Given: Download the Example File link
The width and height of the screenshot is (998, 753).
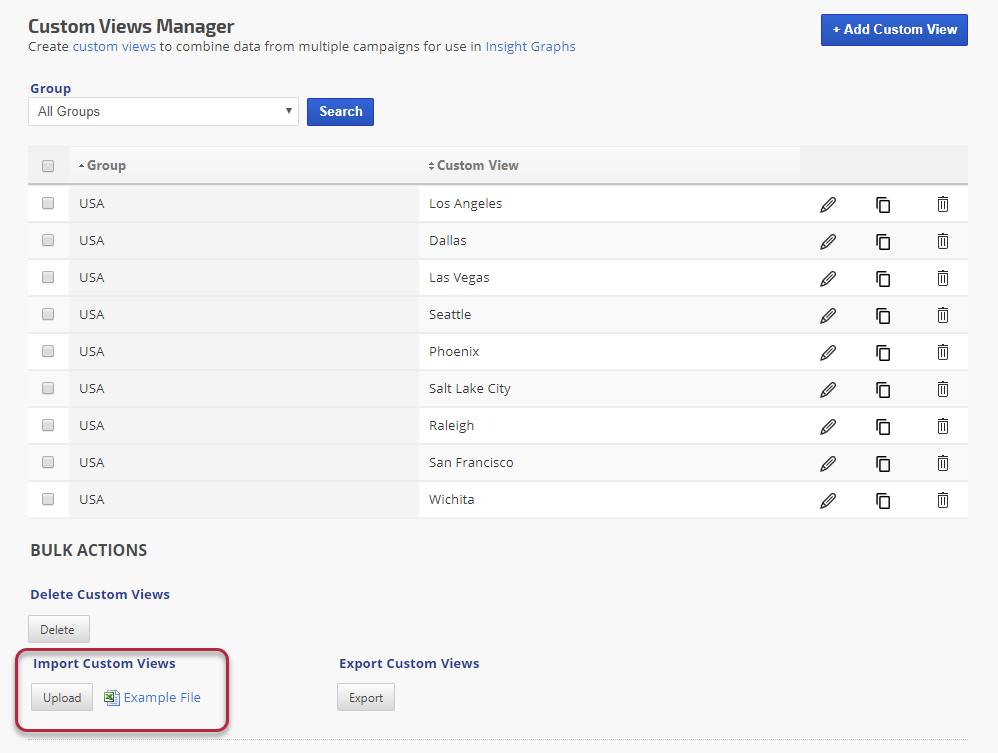Looking at the screenshot, I should [x=161, y=698].
